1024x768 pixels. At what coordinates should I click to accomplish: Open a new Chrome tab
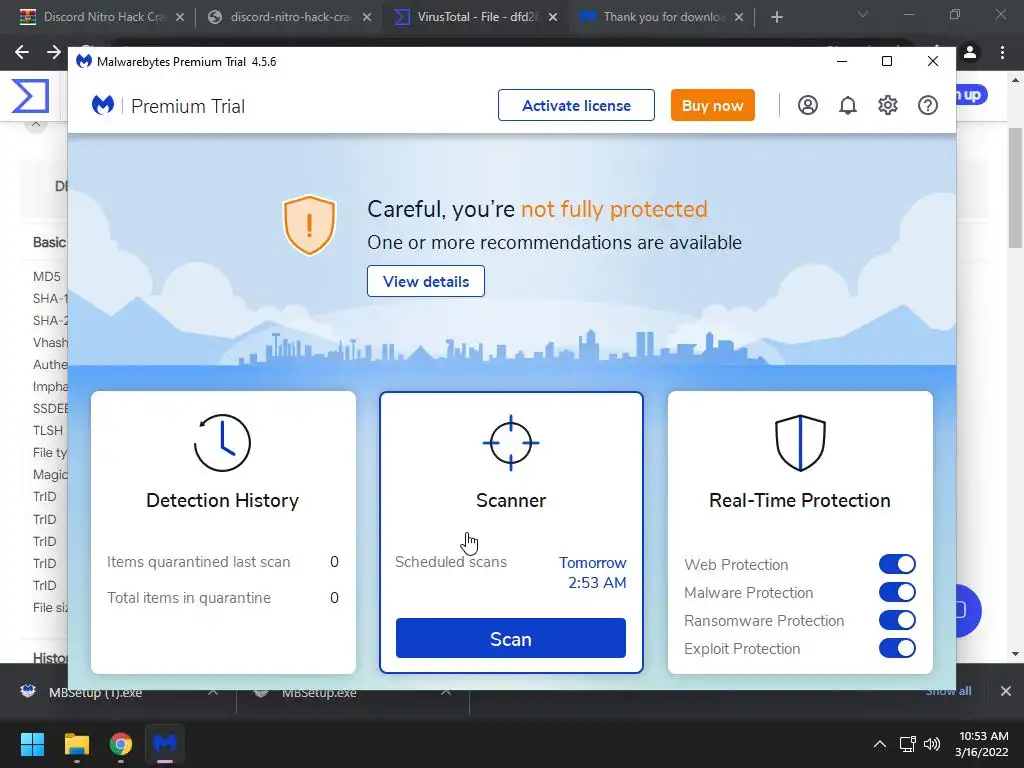click(776, 17)
